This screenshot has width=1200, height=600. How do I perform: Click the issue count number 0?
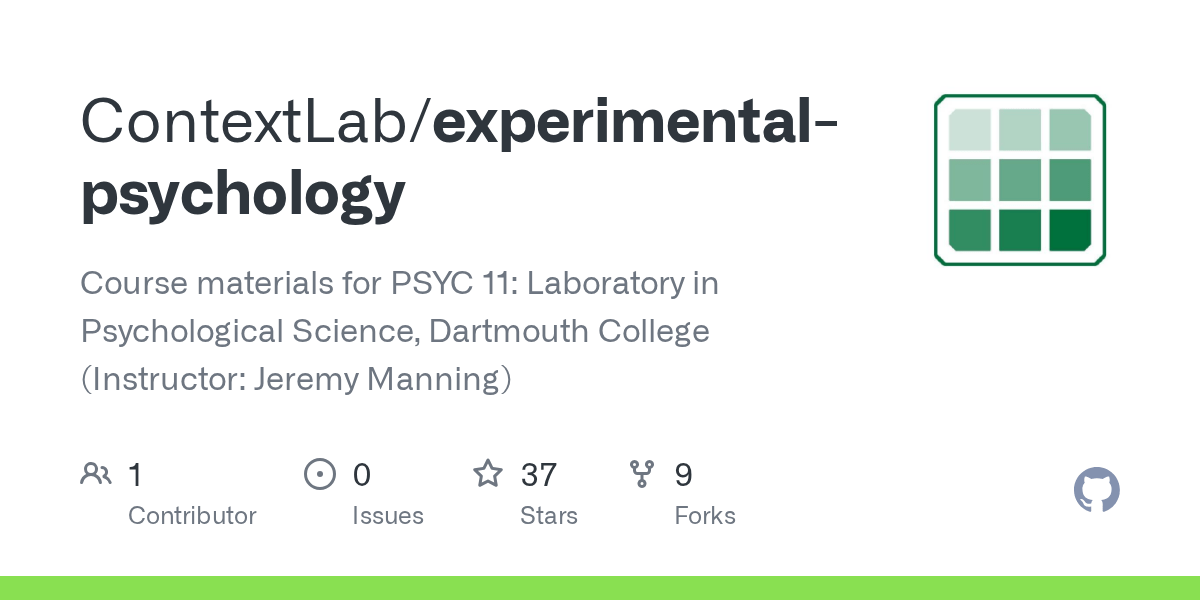coord(362,474)
